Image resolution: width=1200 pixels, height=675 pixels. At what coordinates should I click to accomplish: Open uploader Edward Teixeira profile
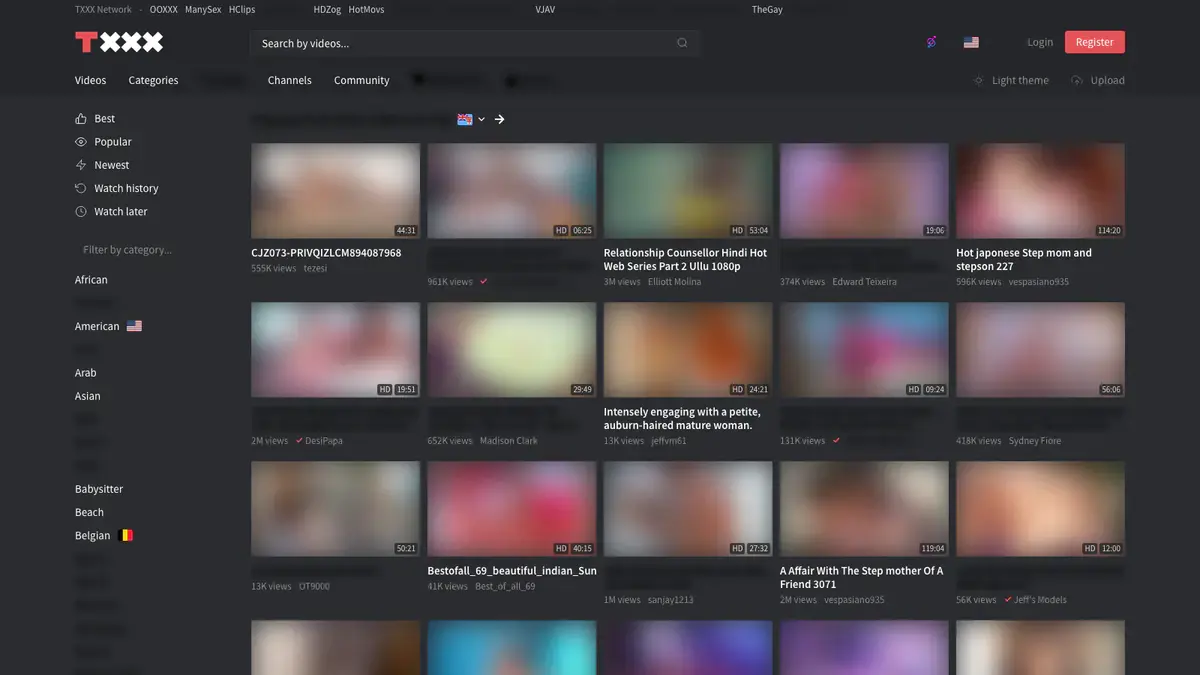(x=864, y=282)
